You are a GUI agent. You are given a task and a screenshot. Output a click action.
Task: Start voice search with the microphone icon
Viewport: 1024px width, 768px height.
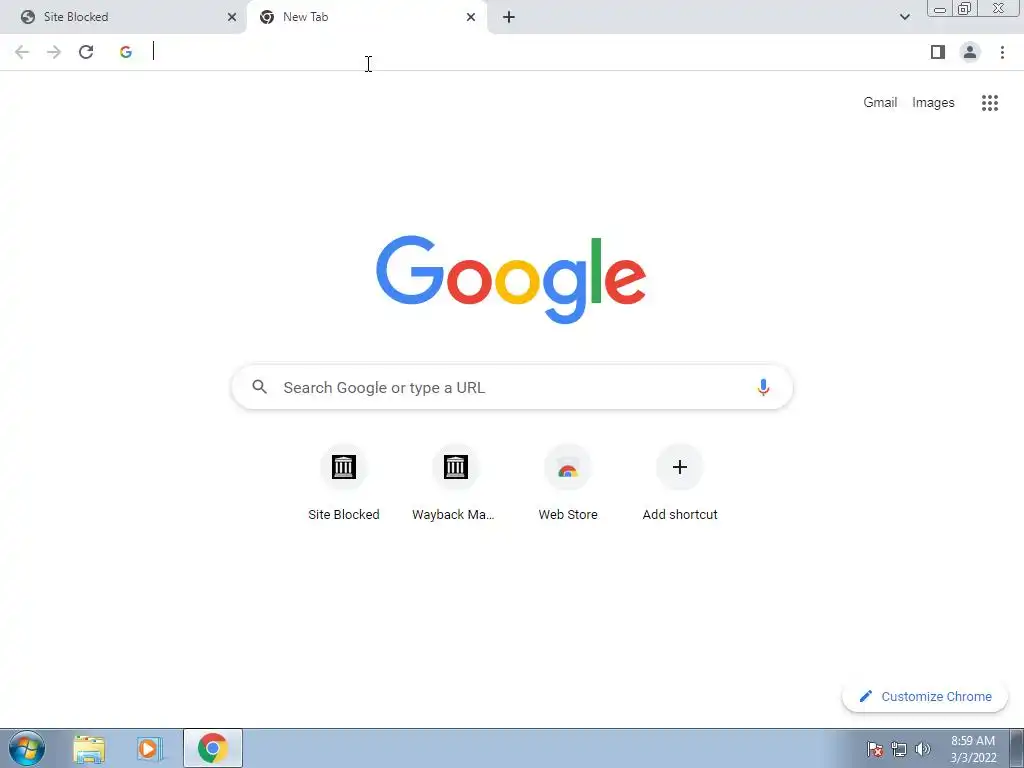point(763,387)
